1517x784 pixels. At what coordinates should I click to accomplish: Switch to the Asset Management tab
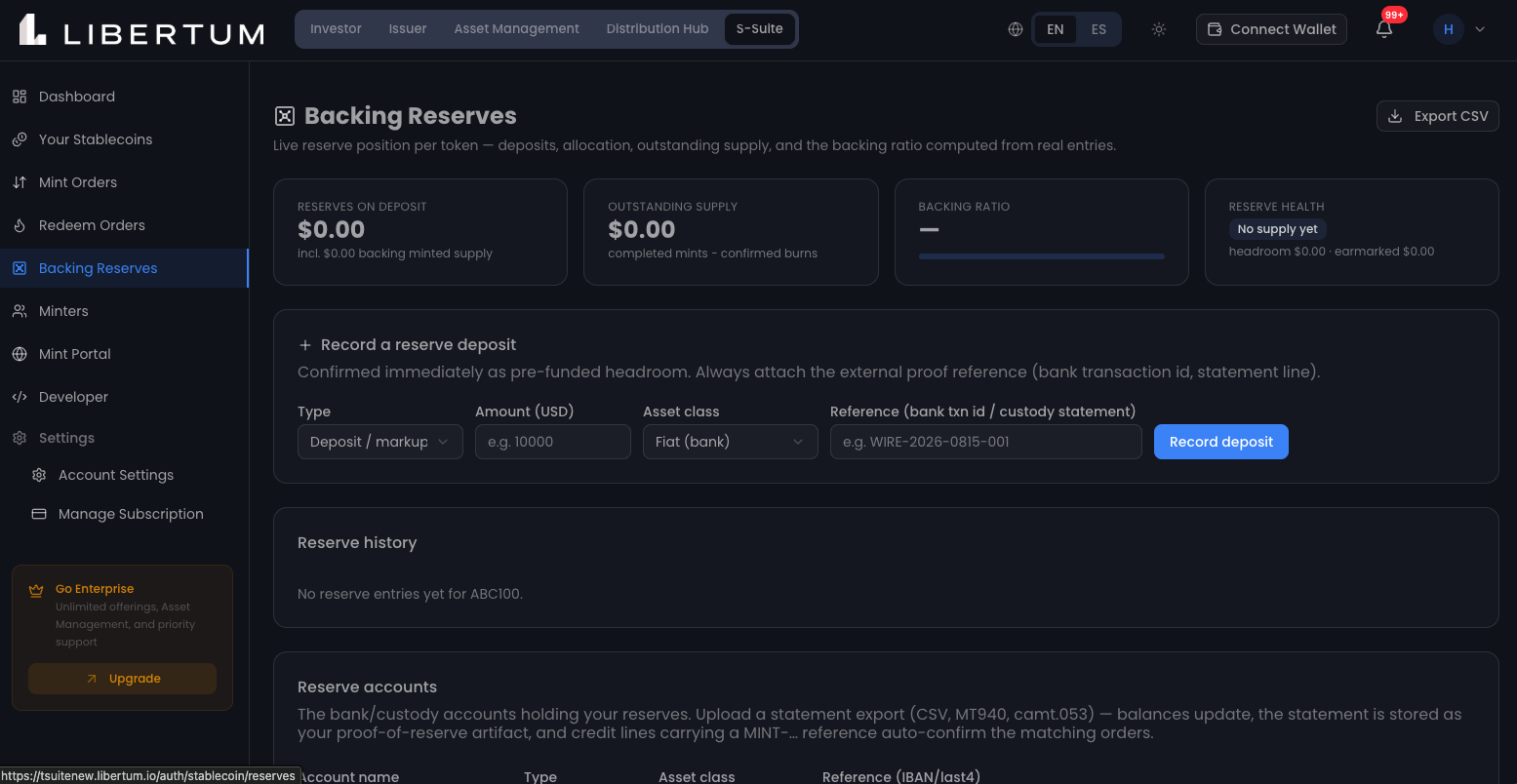point(517,29)
